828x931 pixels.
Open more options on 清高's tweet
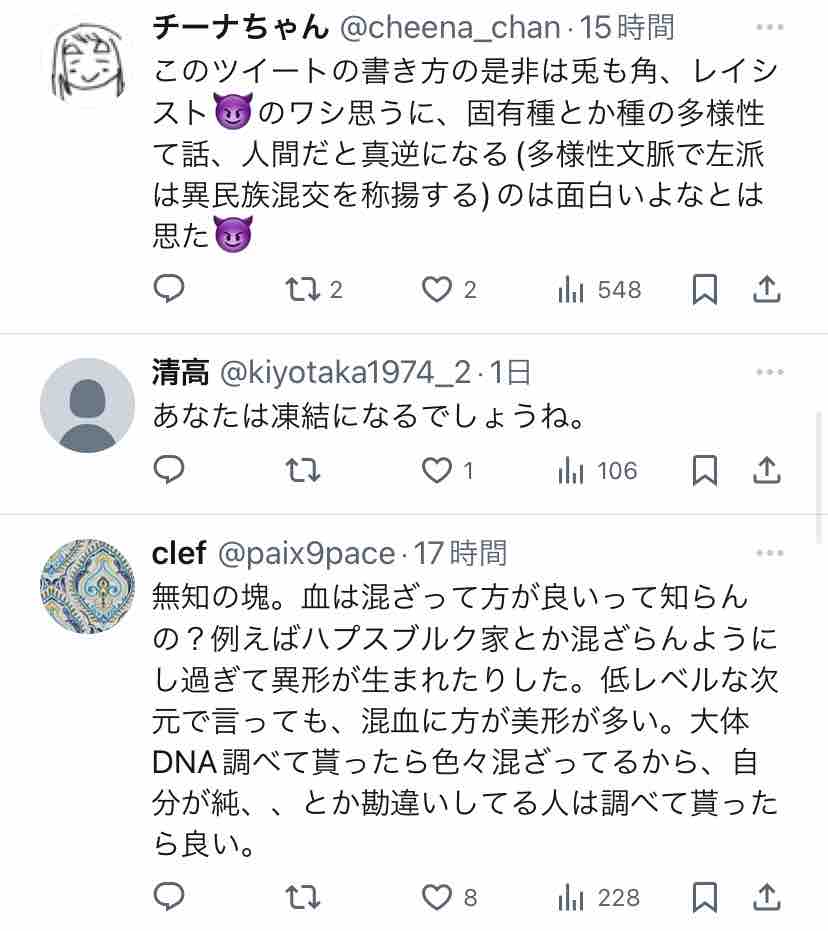tap(769, 372)
